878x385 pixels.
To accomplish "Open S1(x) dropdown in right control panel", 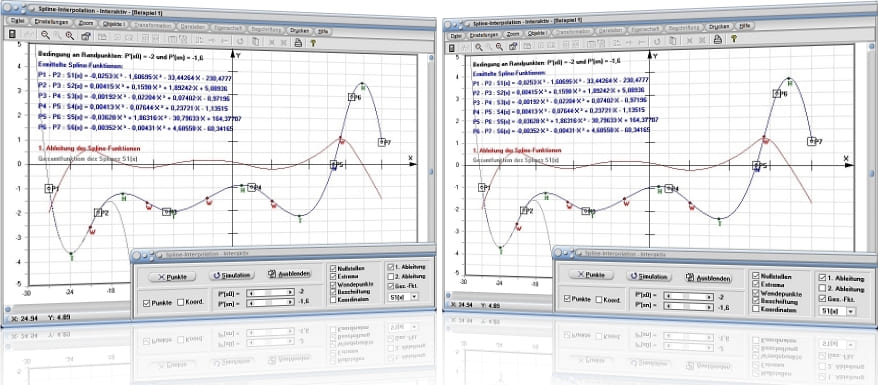I will (837, 311).
